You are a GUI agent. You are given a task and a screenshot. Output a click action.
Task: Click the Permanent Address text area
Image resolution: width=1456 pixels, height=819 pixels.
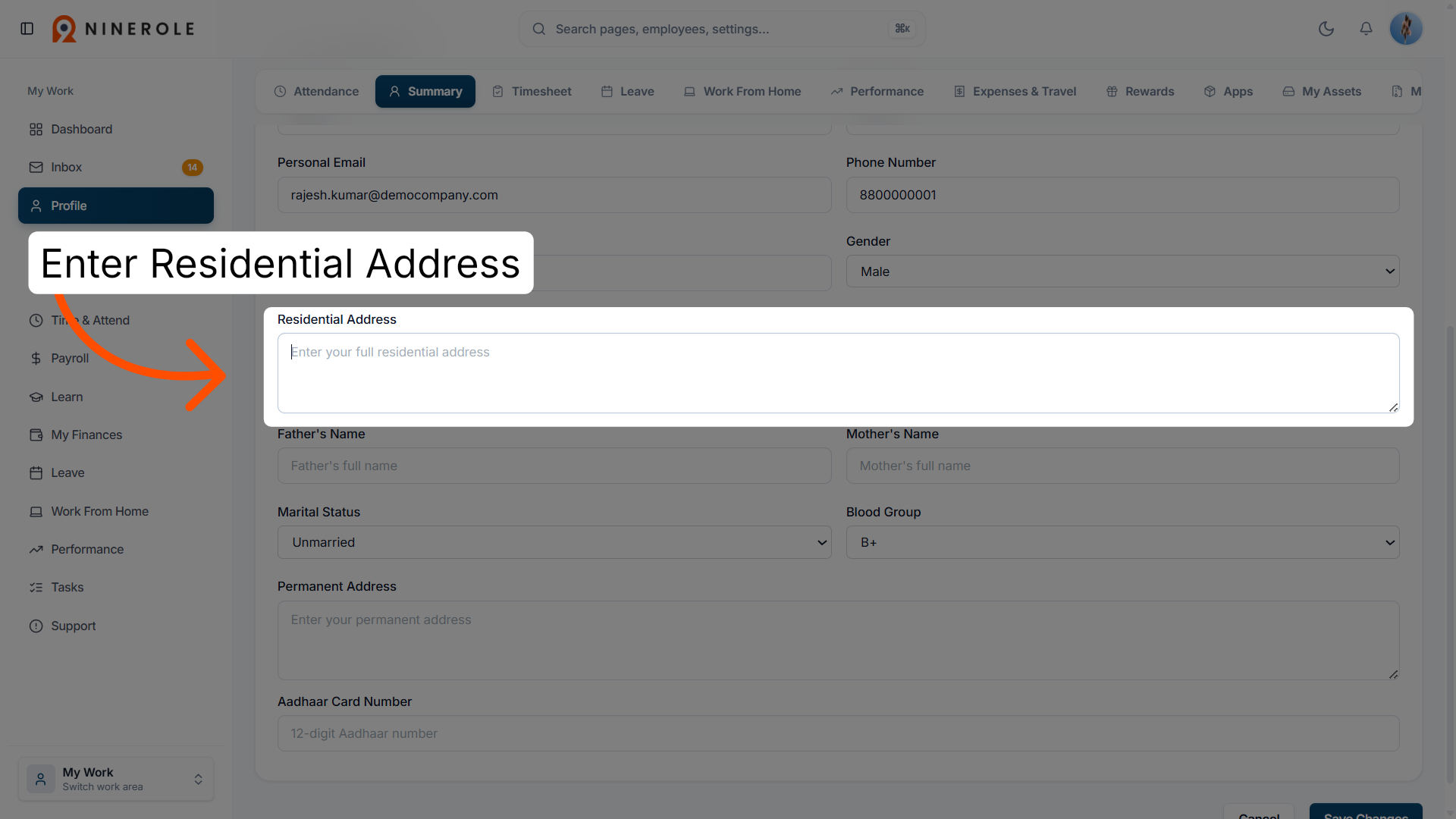838,641
